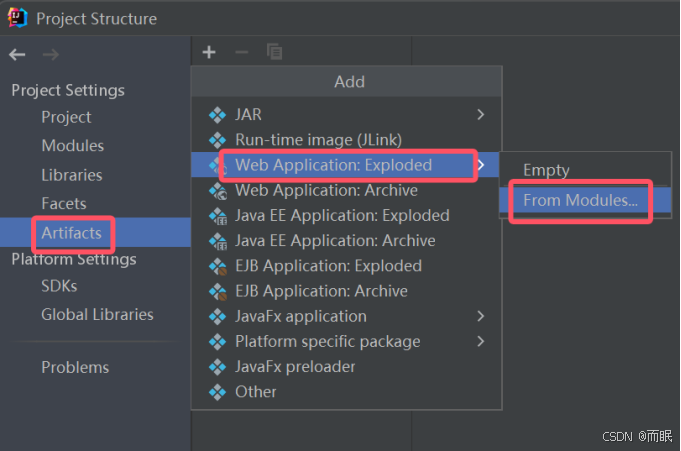
Task: Click the Java EE Application: Archive icon
Action: 218,241
